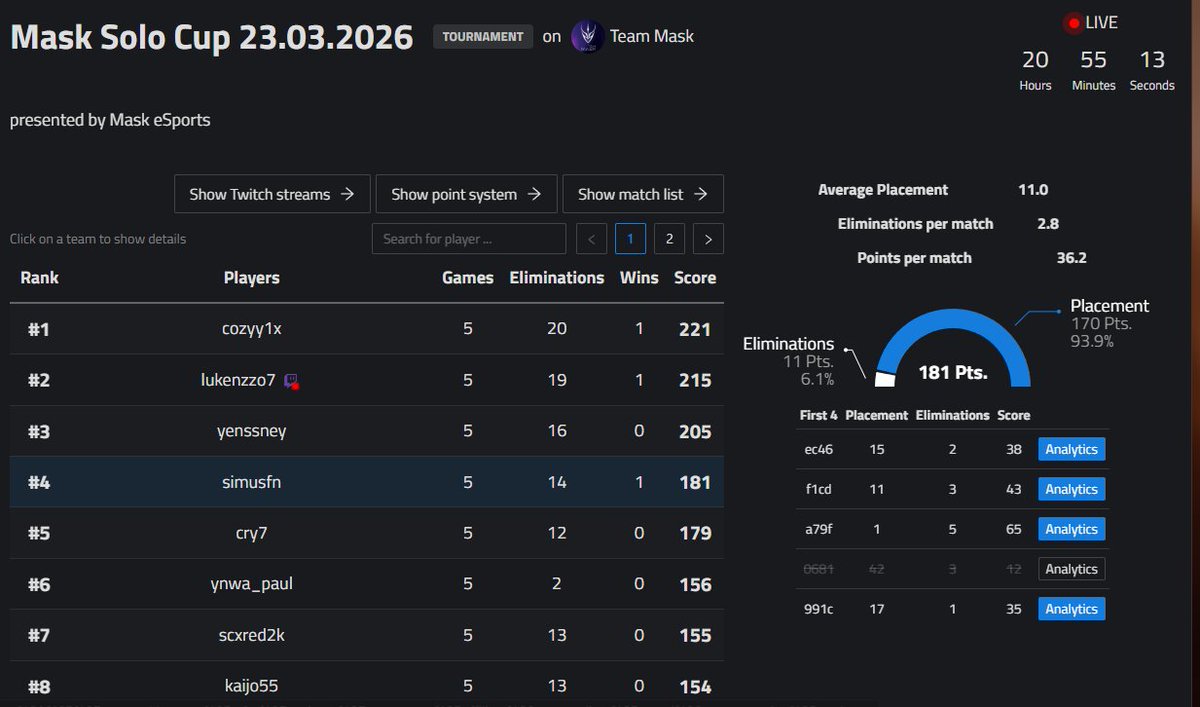1200x707 pixels.
Task: Show details for scxred2k
Action: (367, 635)
